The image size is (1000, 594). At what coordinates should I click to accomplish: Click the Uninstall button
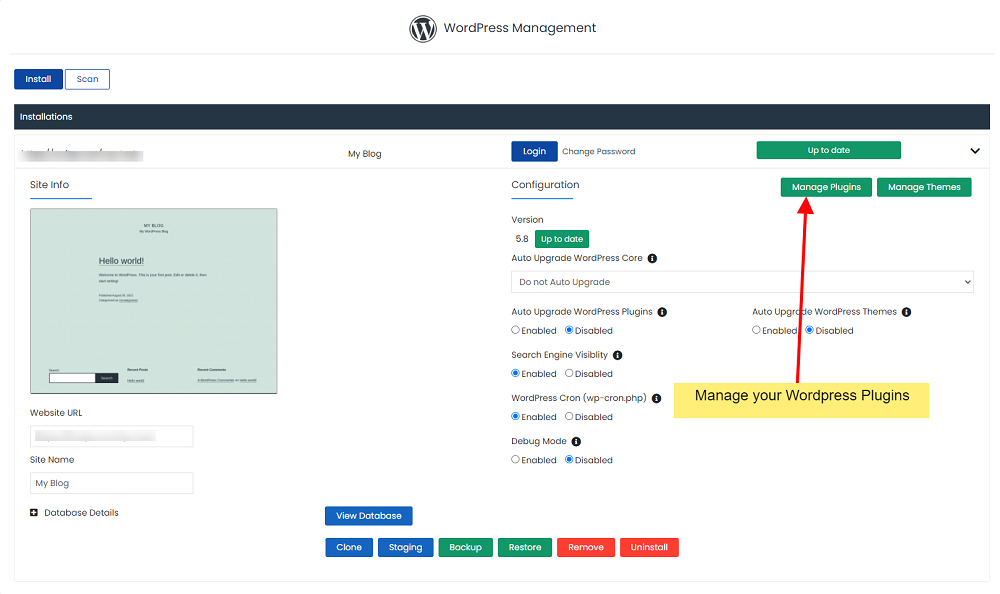tap(649, 547)
